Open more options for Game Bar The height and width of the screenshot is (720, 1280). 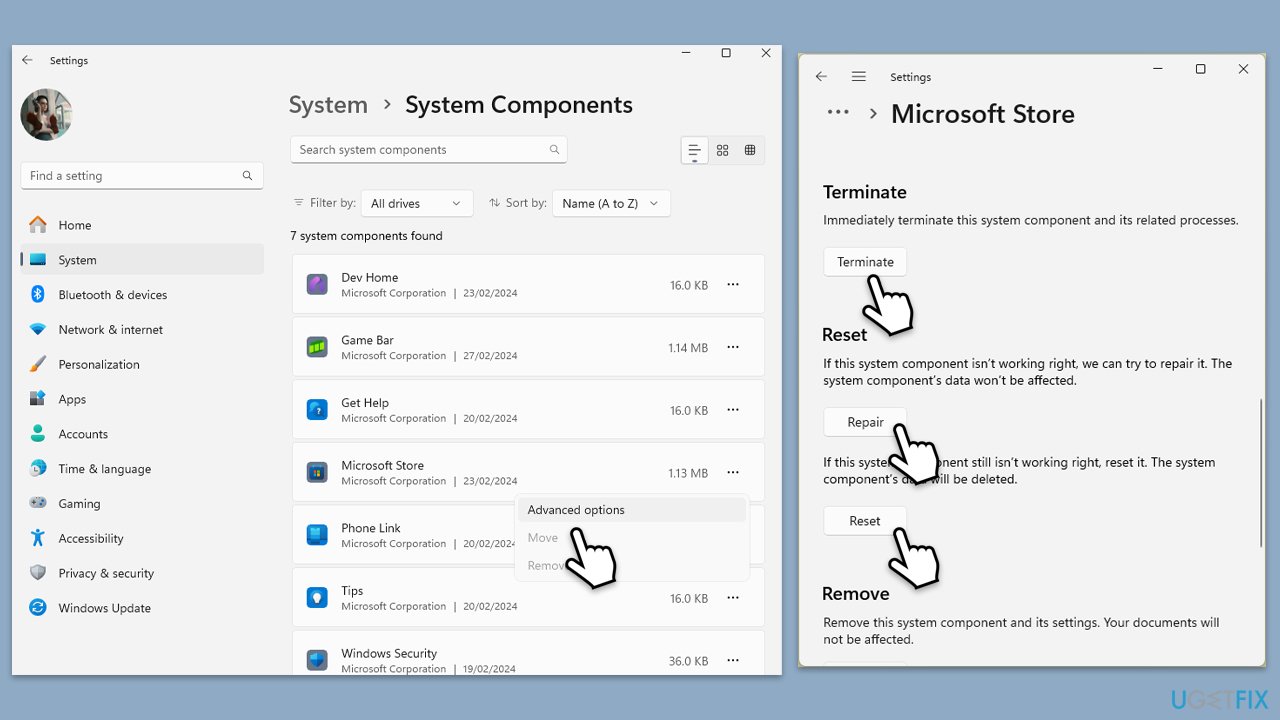[733, 347]
